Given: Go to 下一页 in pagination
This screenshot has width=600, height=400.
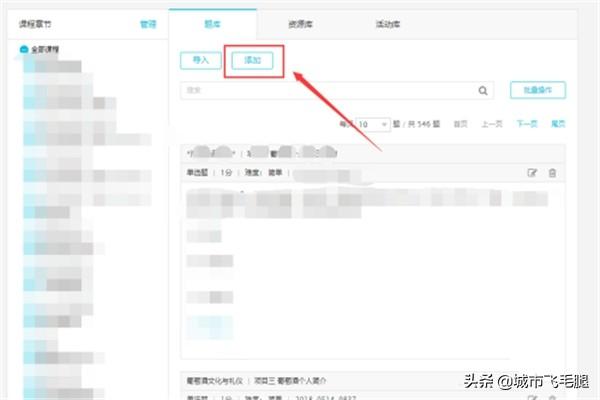Looking at the screenshot, I should coord(527,124).
